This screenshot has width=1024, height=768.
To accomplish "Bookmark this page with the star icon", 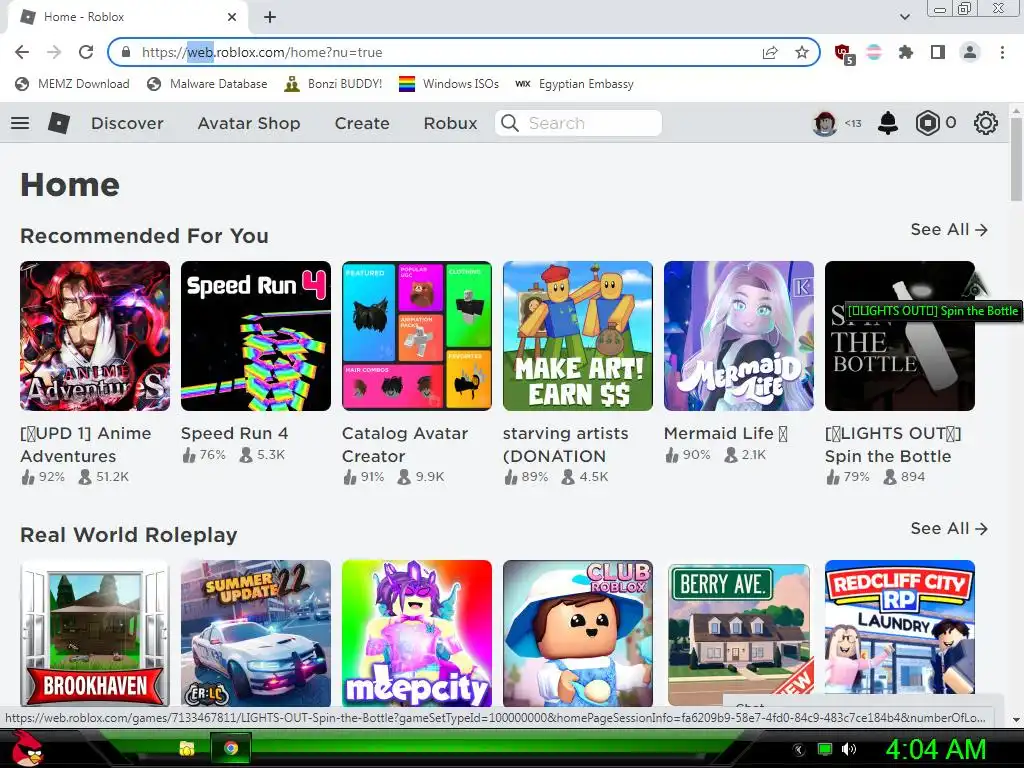I will click(x=802, y=52).
